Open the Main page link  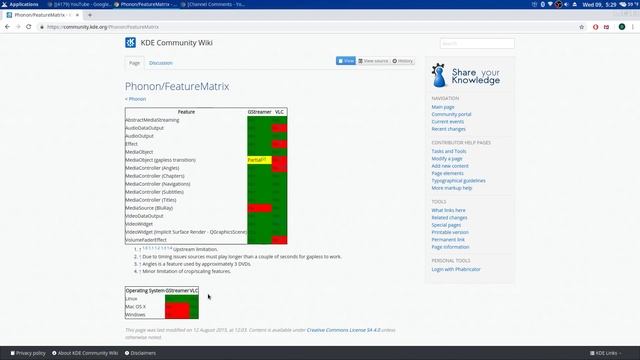tap(443, 107)
